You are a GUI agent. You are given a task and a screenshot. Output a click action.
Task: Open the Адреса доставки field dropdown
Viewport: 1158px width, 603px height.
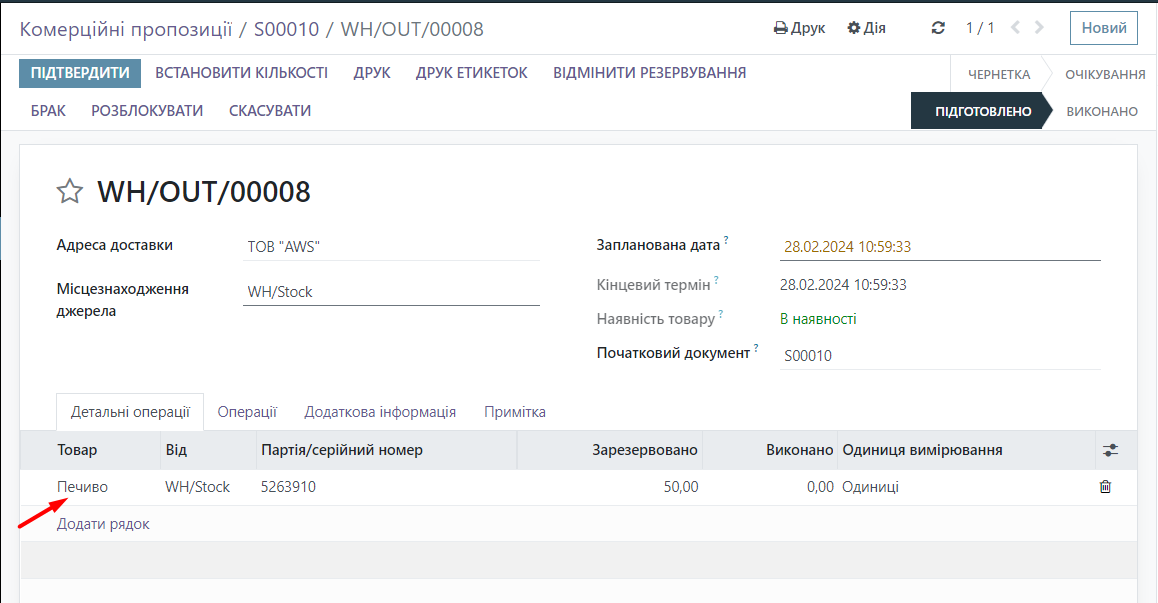point(390,247)
